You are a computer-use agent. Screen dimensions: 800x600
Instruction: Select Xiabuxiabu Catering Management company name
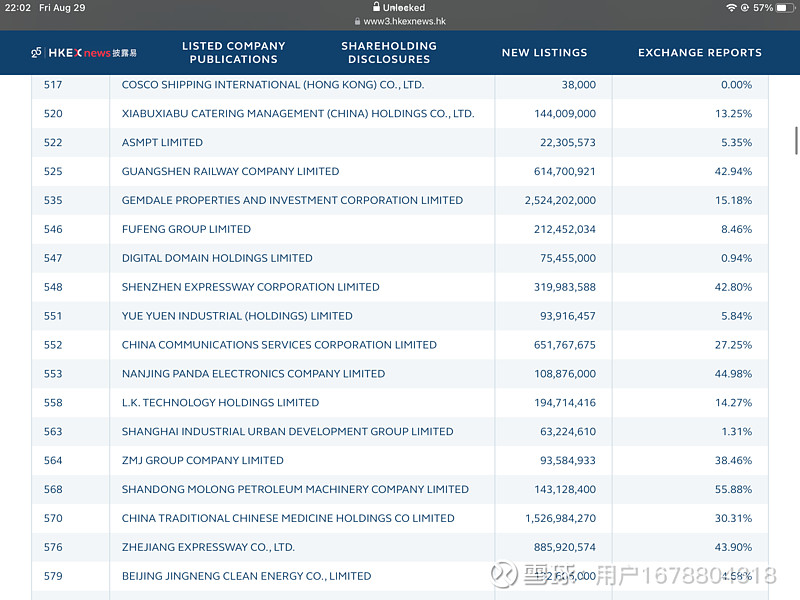click(298, 113)
